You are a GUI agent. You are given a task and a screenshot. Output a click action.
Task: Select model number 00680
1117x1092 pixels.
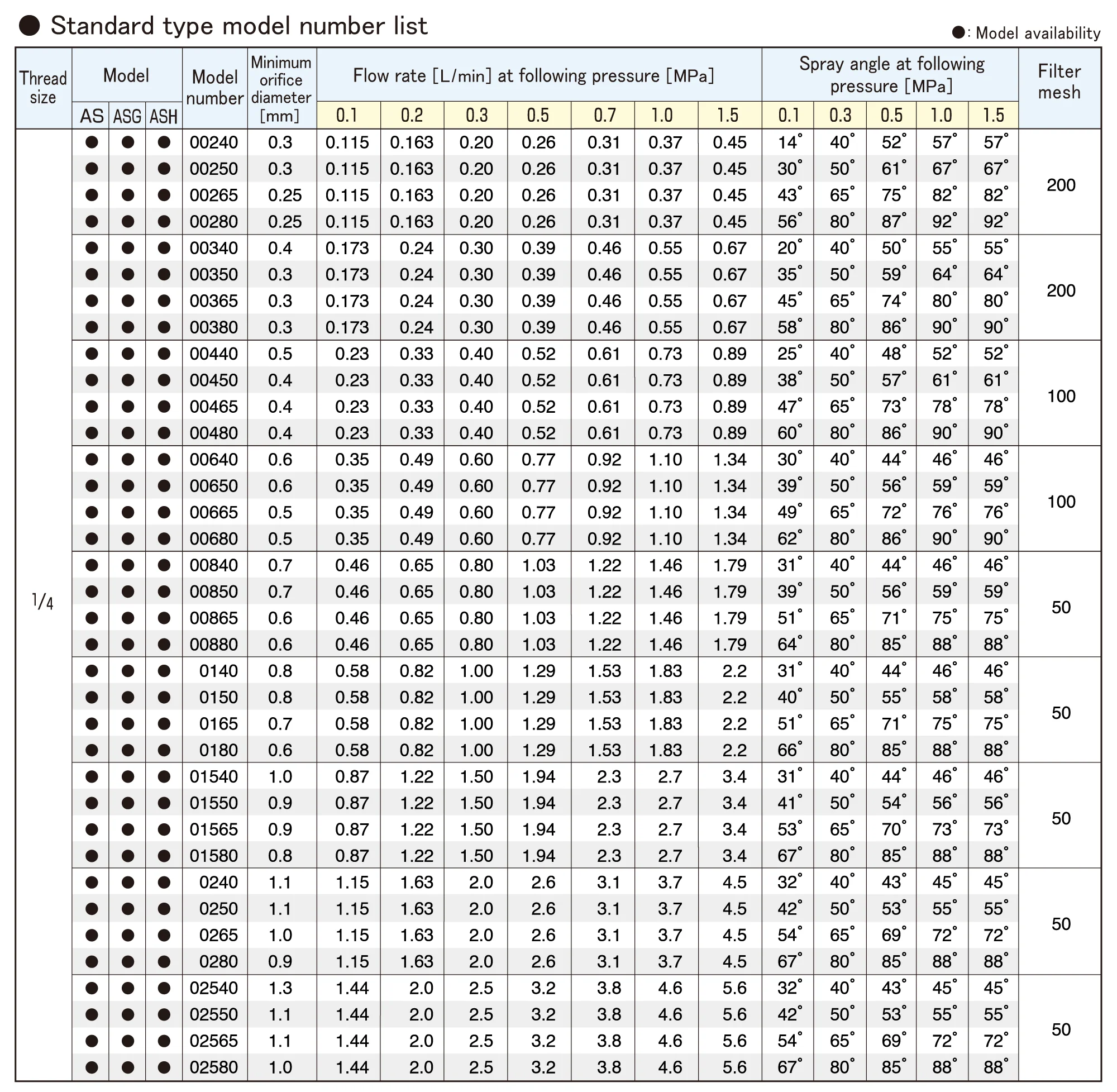[214, 538]
